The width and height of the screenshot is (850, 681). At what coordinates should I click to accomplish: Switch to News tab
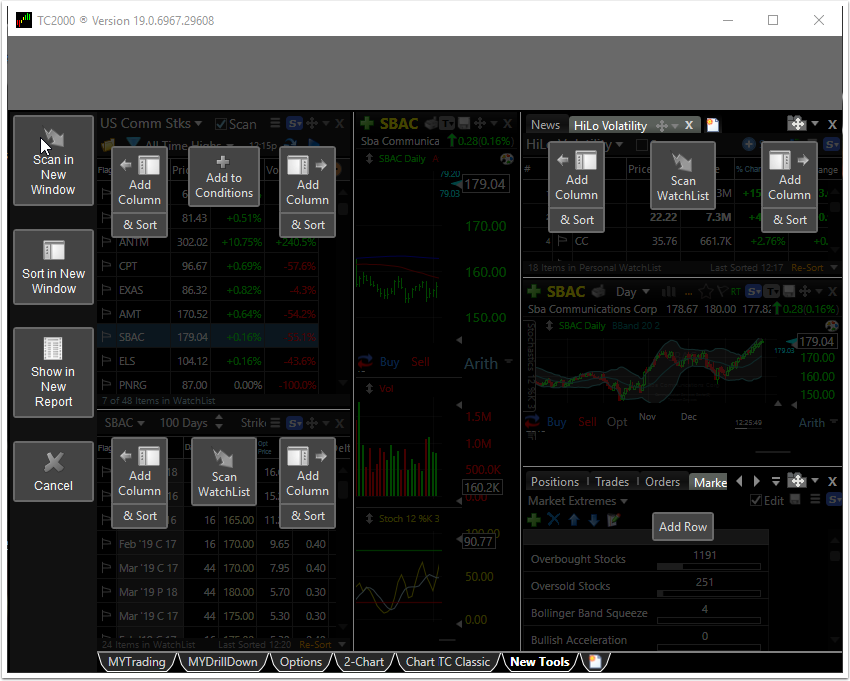(545, 125)
